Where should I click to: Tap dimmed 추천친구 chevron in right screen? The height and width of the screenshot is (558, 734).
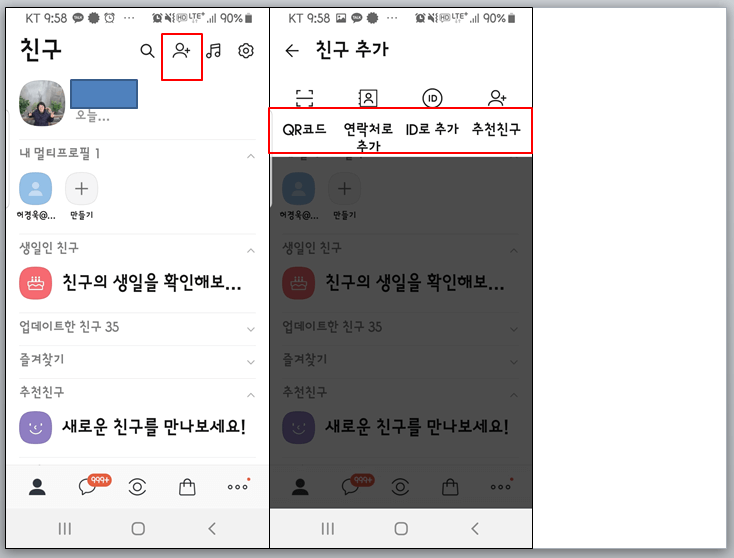514,395
